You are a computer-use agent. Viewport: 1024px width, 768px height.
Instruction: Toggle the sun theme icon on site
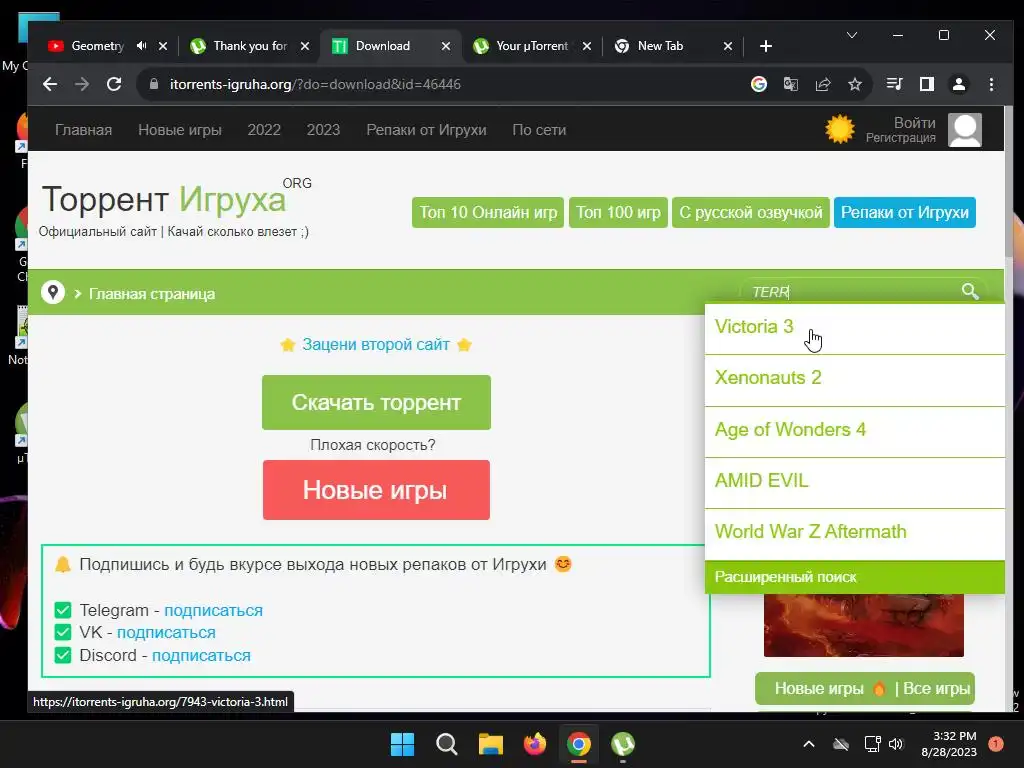click(x=840, y=129)
